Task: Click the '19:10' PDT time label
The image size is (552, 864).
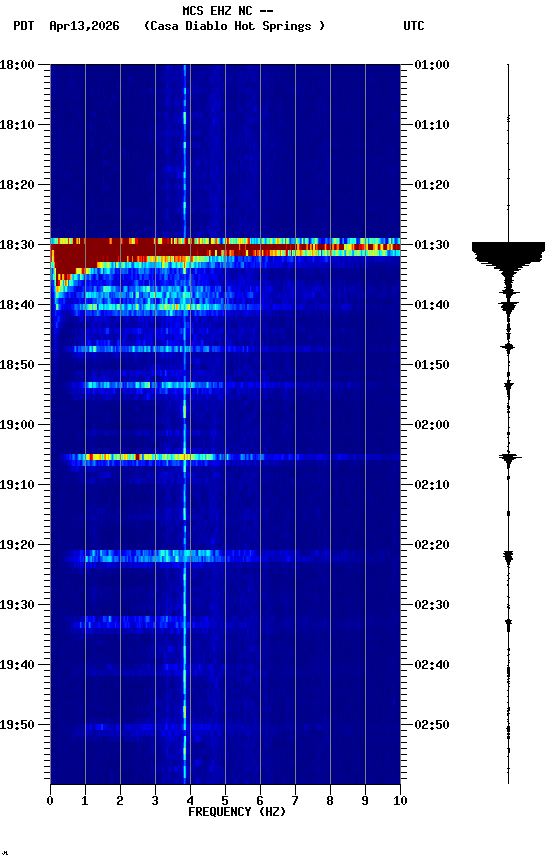Action: coord(17,485)
